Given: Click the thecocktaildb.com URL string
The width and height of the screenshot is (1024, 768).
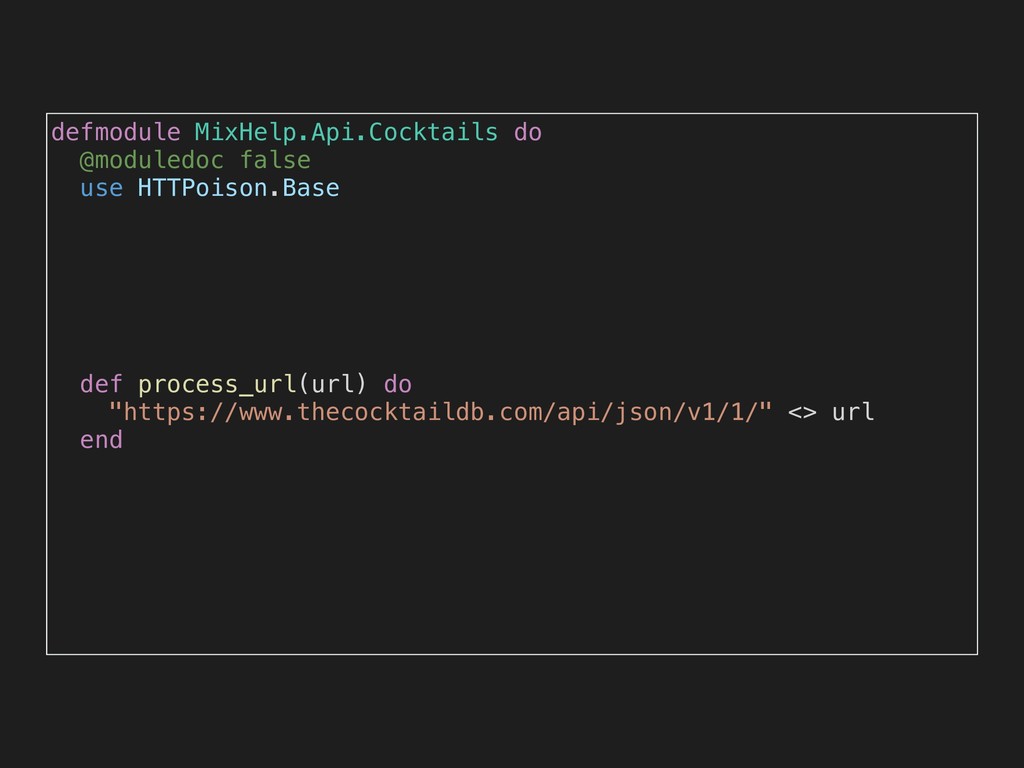Looking at the screenshot, I should click(440, 413).
